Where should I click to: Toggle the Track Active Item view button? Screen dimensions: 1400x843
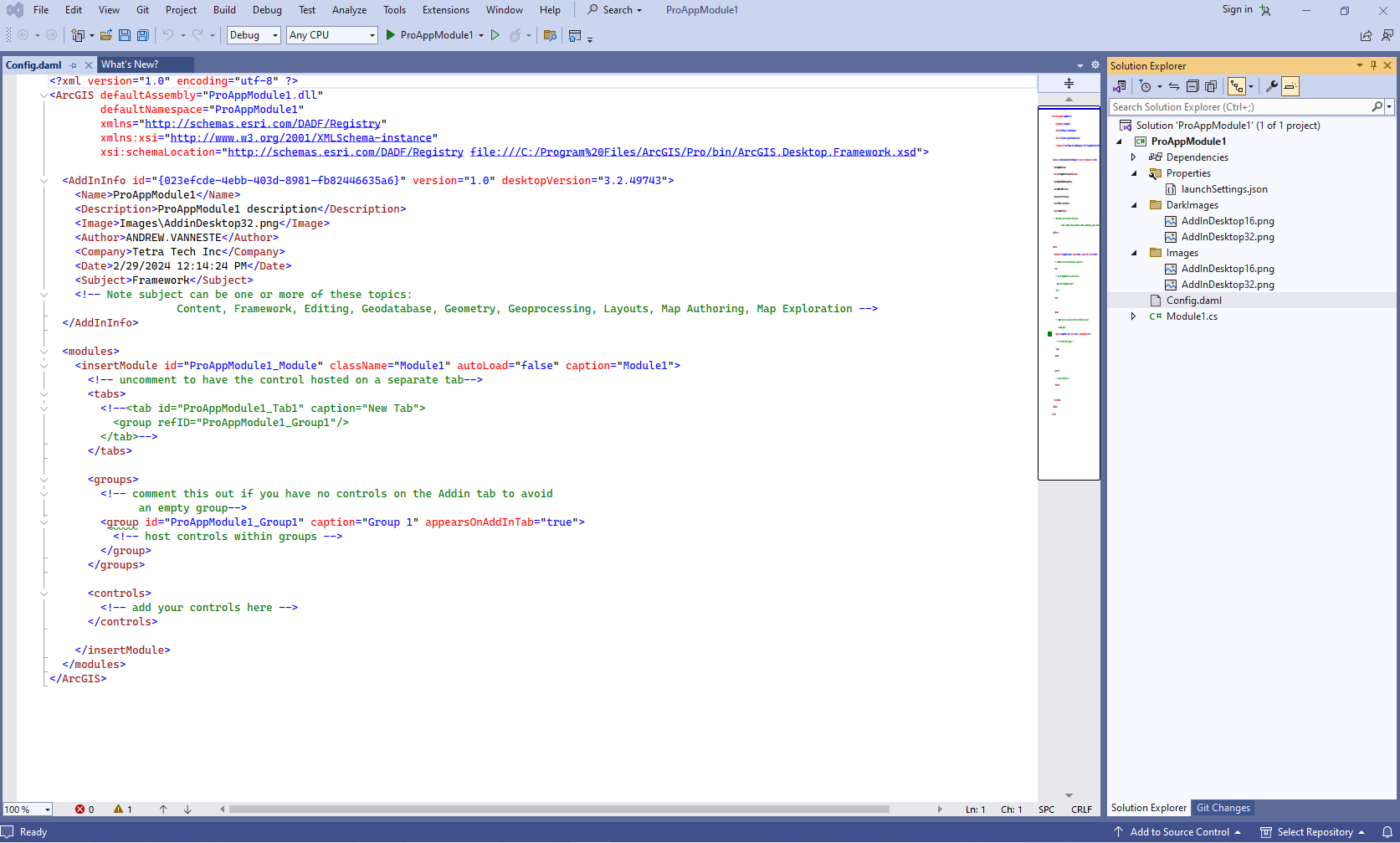(x=1236, y=86)
